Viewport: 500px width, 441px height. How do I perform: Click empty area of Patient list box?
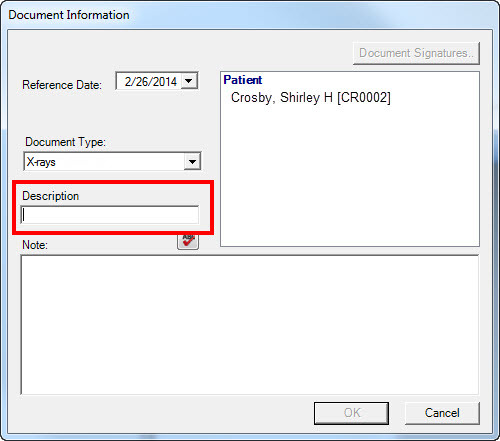pos(350,177)
